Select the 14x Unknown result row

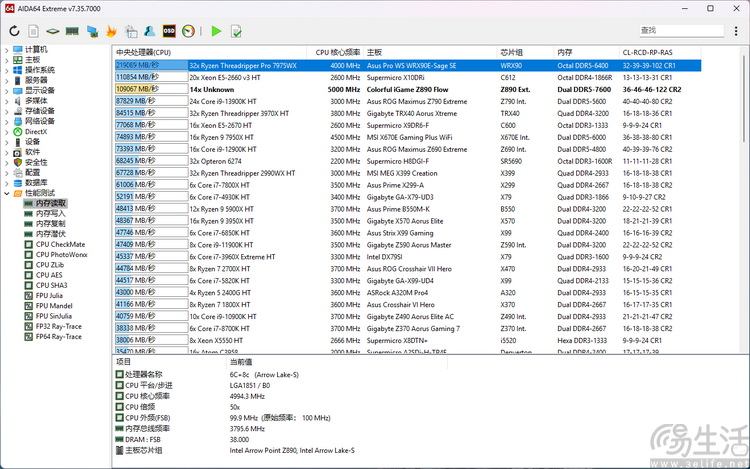(408, 89)
